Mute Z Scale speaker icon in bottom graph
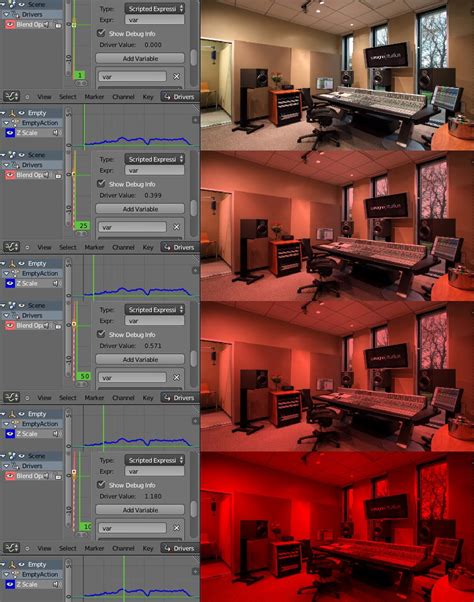Image resolution: width=474 pixels, height=602 pixels. [x=56, y=584]
